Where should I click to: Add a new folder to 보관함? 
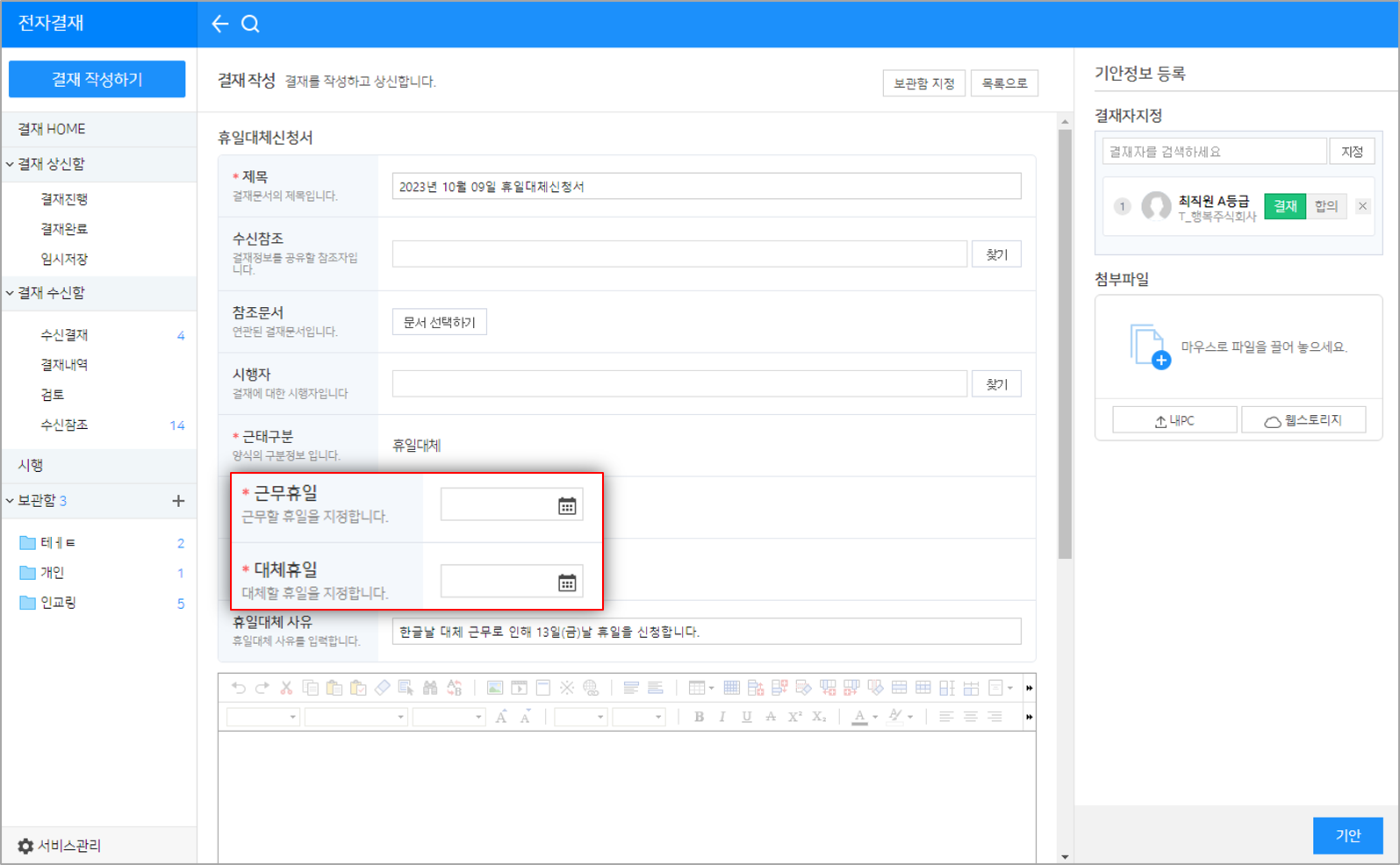point(178,501)
